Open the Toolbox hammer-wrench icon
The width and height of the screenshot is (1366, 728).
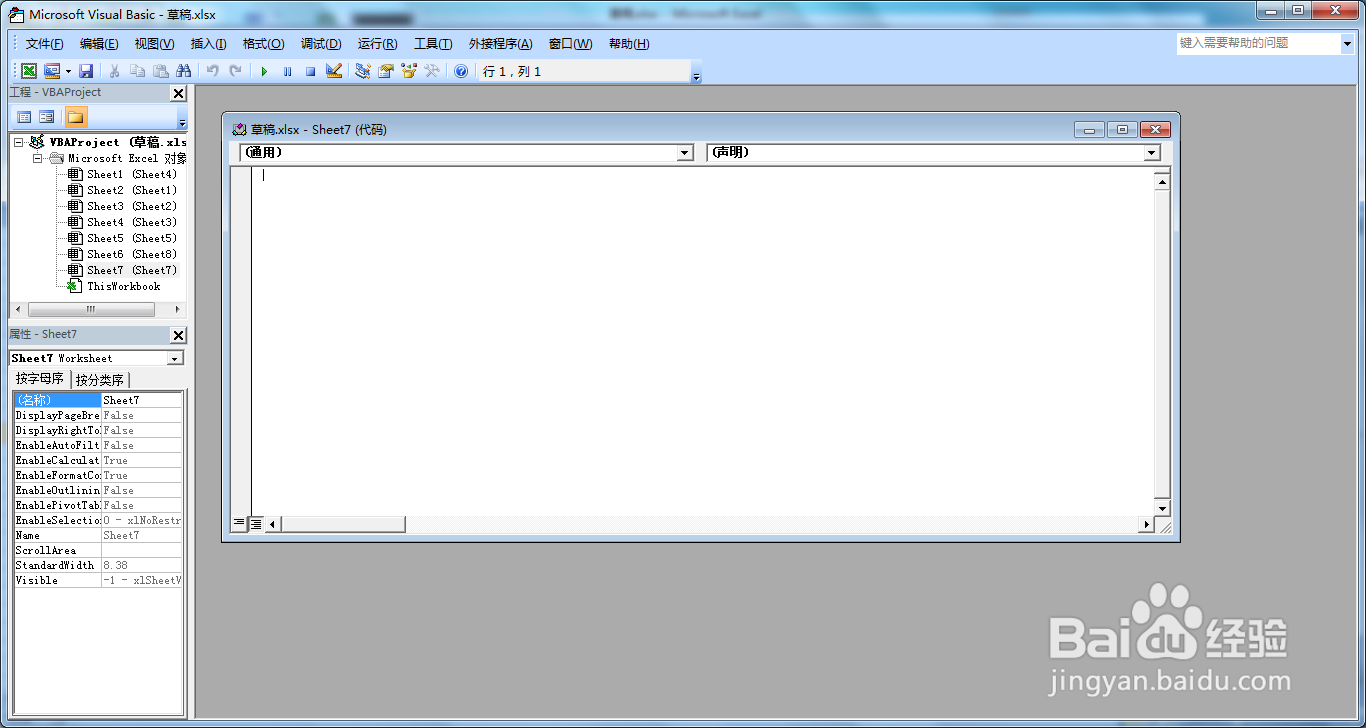pos(432,71)
